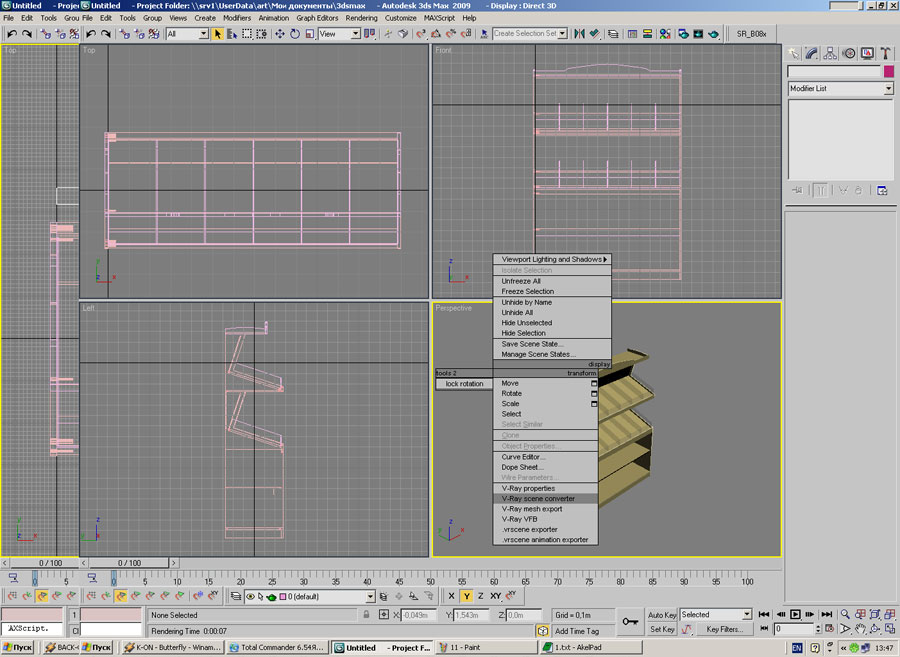This screenshot has width=900, height=657.
Task: Open the Schematic View icon
Action: pos(647,34)
